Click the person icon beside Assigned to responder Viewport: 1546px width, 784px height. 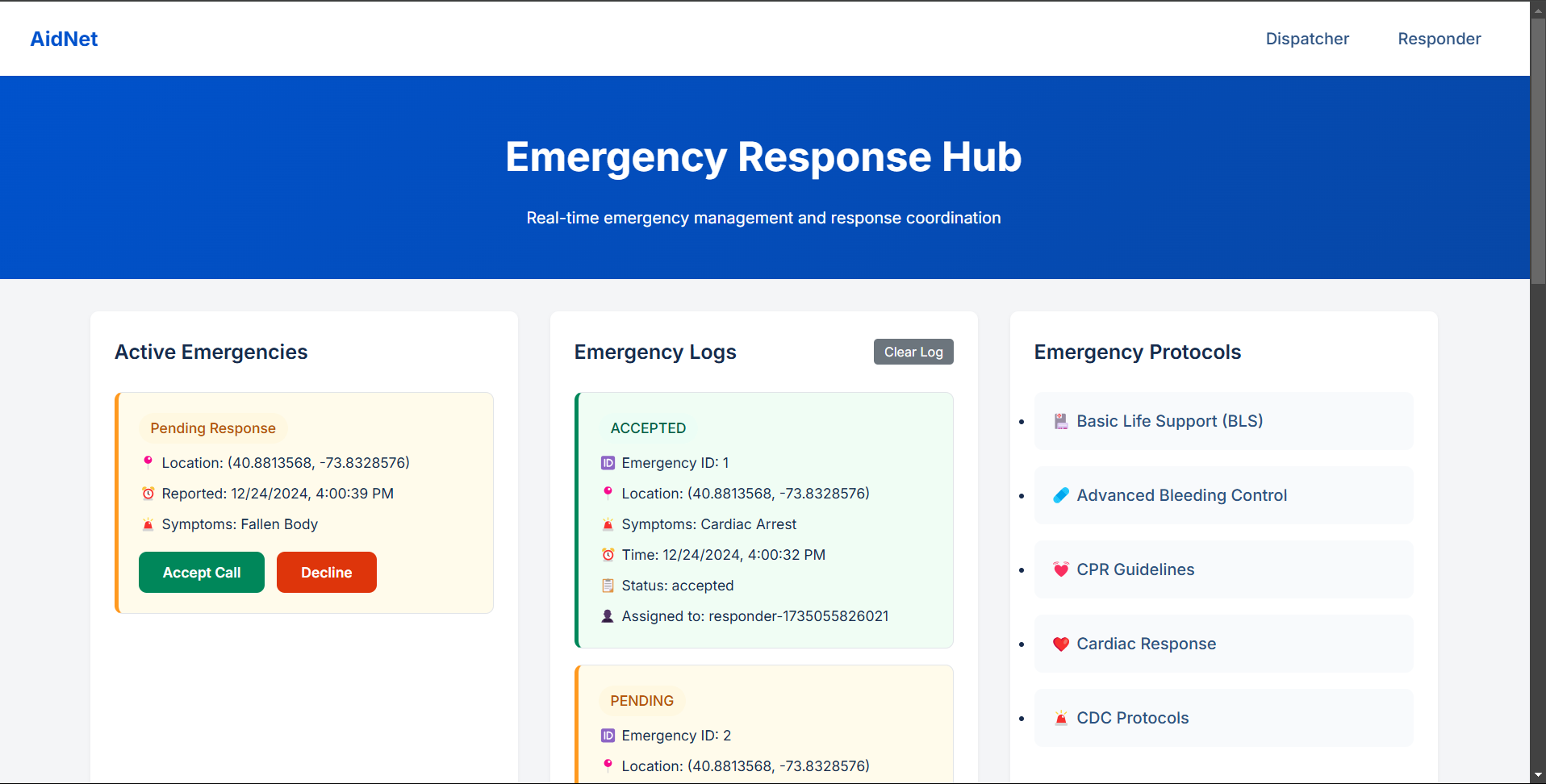coord(608,616)
